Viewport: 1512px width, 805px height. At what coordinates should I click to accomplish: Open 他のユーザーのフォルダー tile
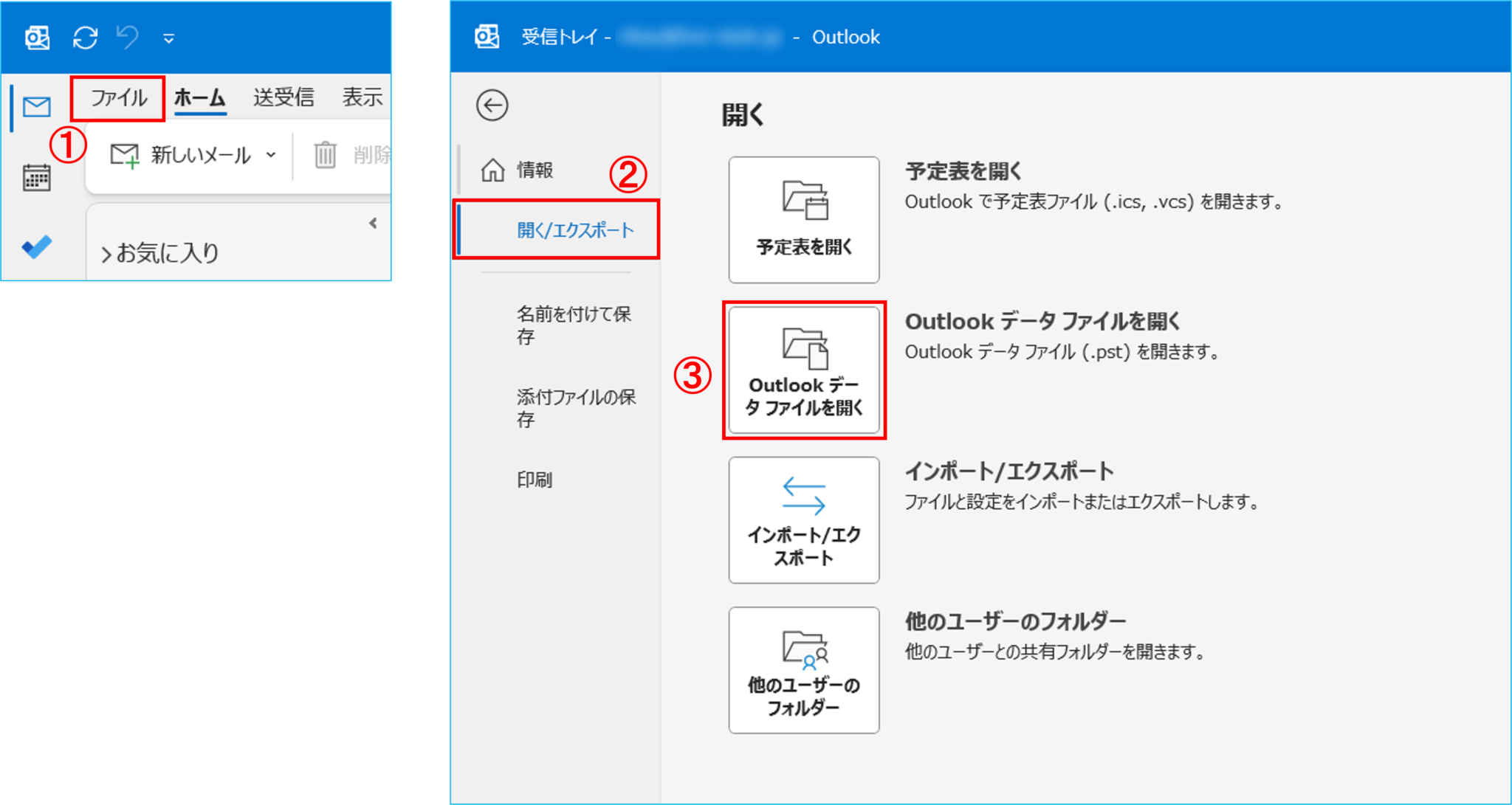click(803, 669)
